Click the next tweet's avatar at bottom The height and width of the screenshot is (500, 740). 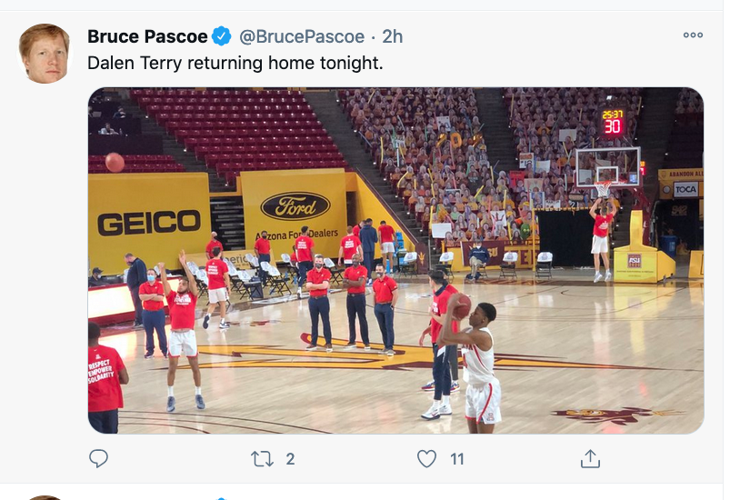pos(45,497)
